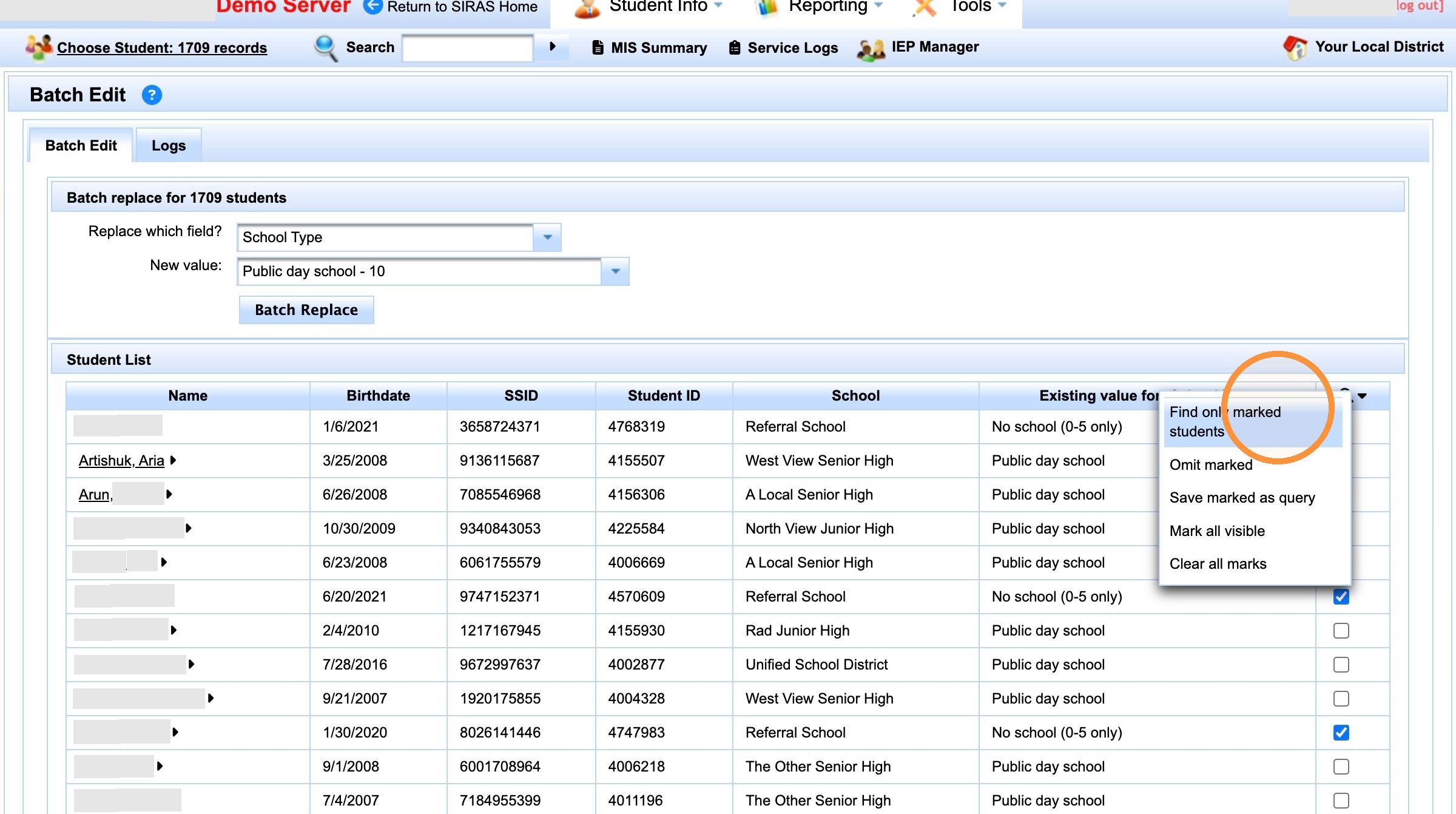Check mark box for Rad Junior High row
Image resolution: width=1456 pixels, height=814 pixels.
tap(1341, 631)
